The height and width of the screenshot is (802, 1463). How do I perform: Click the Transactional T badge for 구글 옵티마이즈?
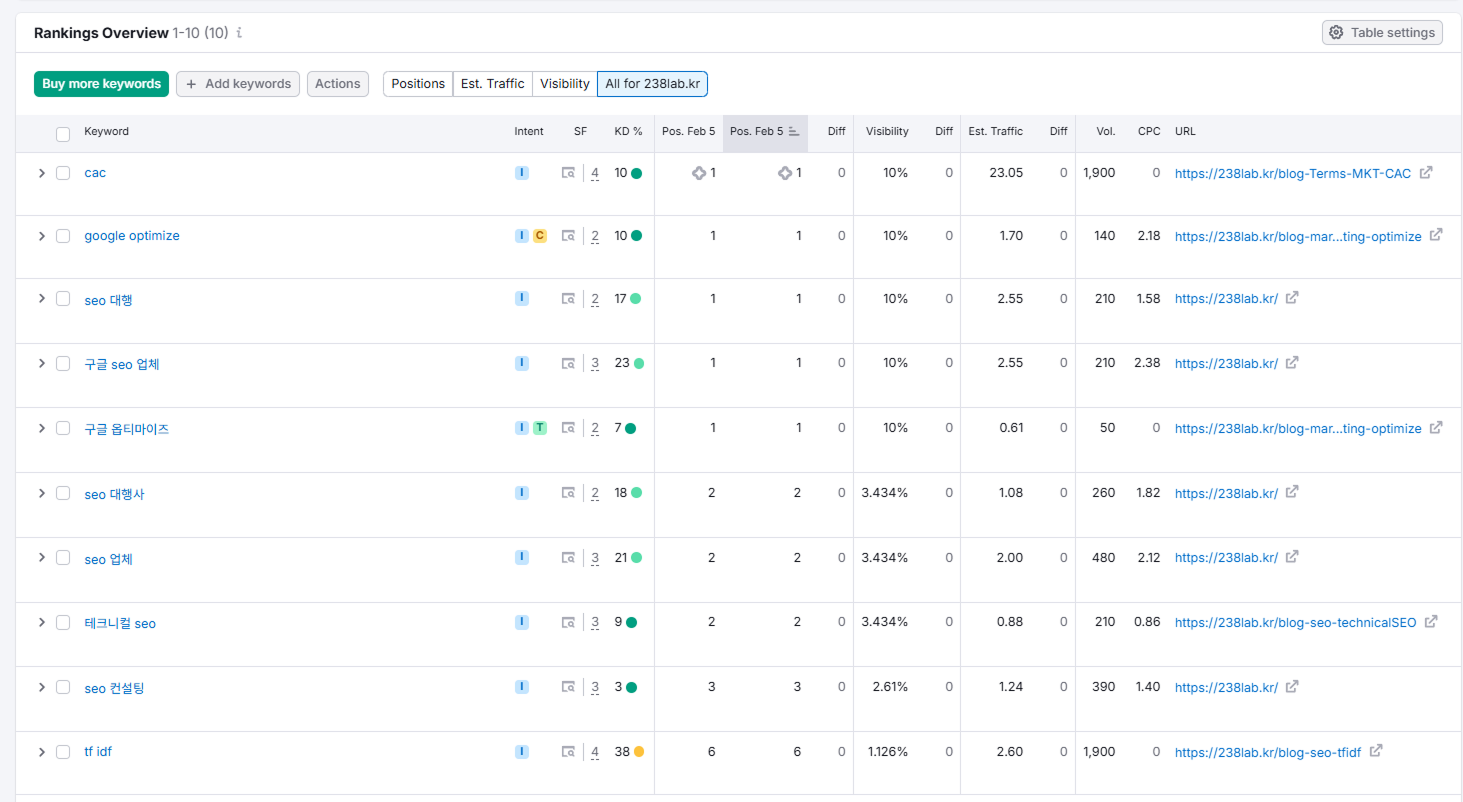pos(540,428)
